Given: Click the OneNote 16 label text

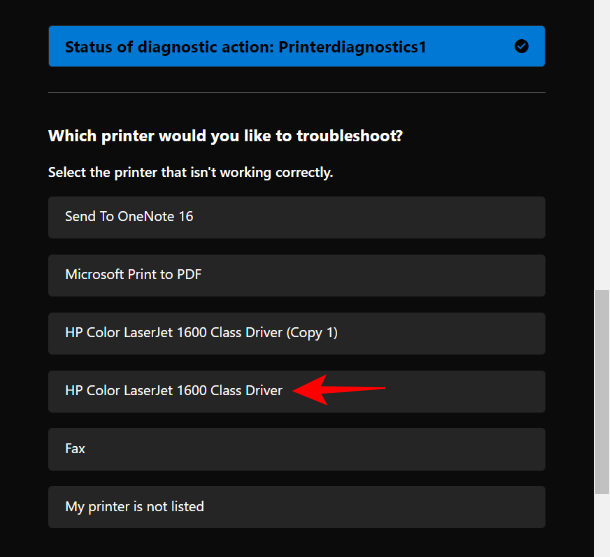Looking at the screenshot, I should point(160,217).
